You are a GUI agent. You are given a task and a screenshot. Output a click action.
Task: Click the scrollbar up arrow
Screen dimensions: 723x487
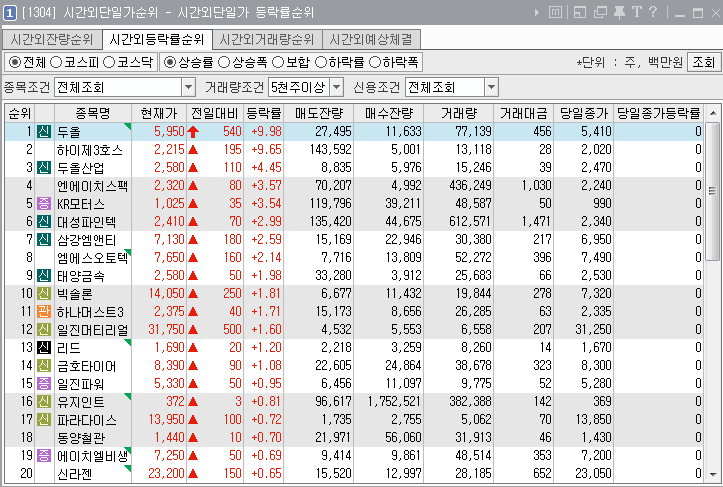713,113
